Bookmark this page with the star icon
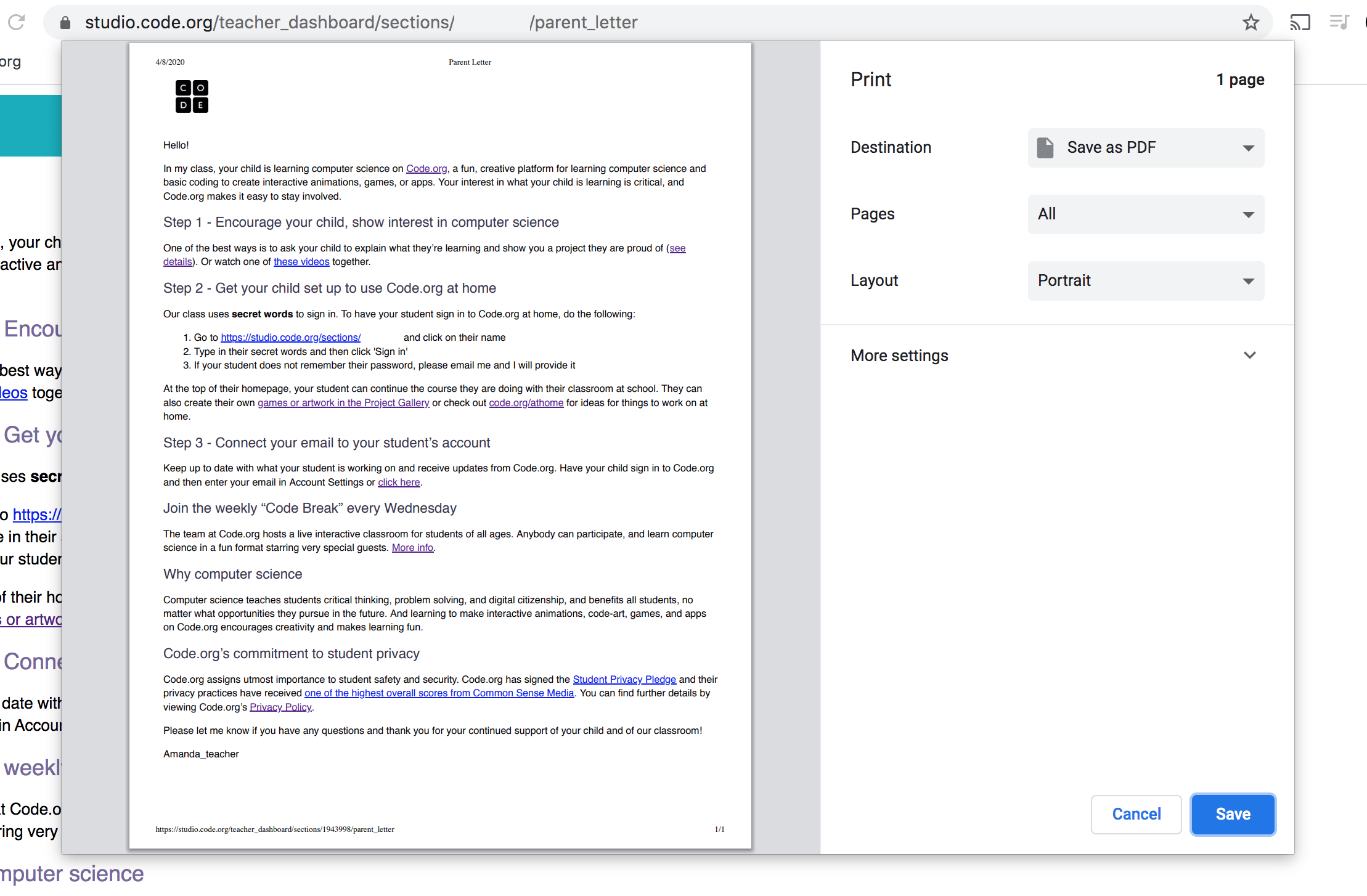The height and width of the screenshot is (896, 1367). tap(1251, 23)
